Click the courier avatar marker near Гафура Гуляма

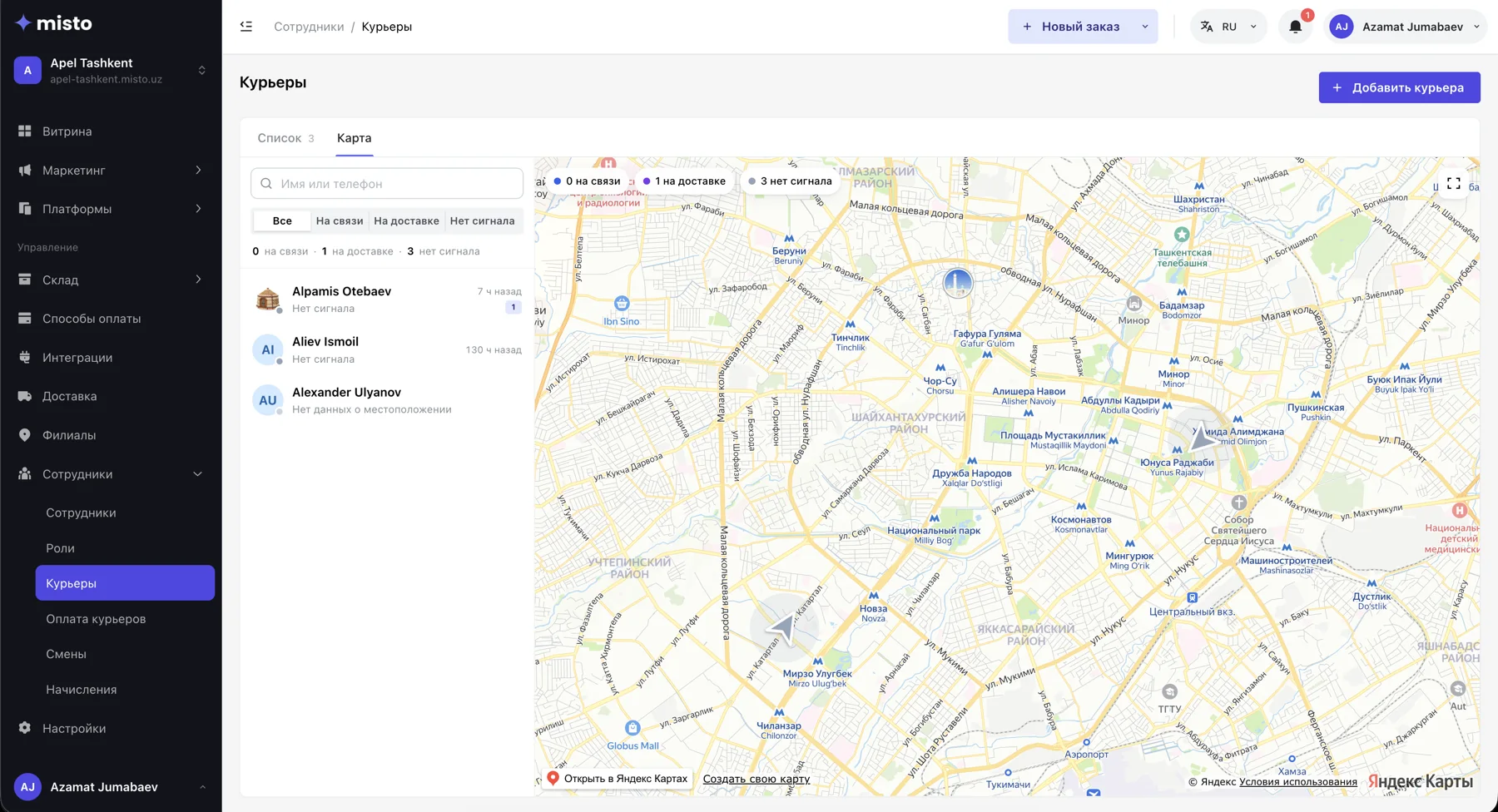(x=958, y=283)
